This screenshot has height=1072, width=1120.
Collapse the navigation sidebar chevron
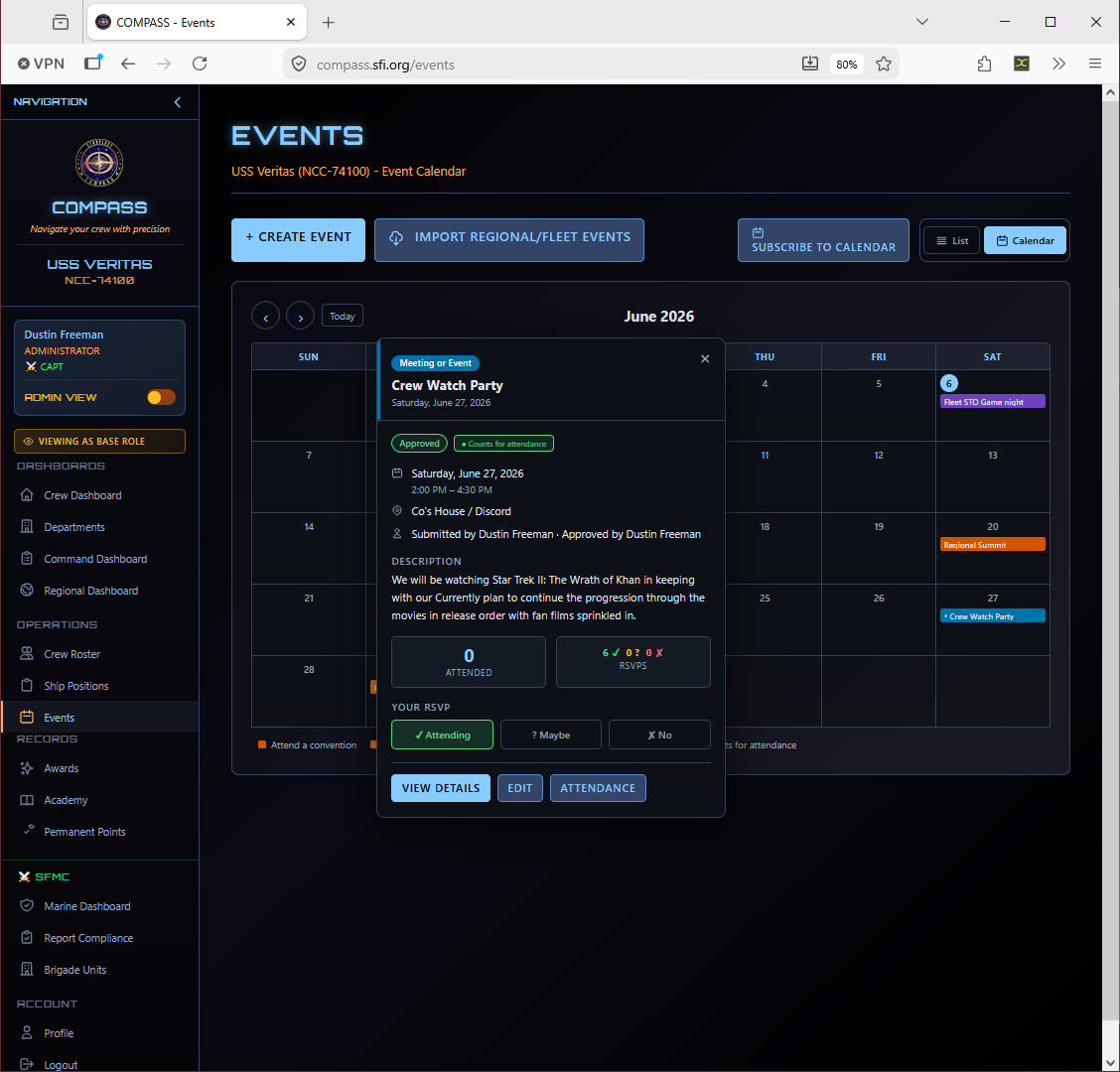point(177,102)
